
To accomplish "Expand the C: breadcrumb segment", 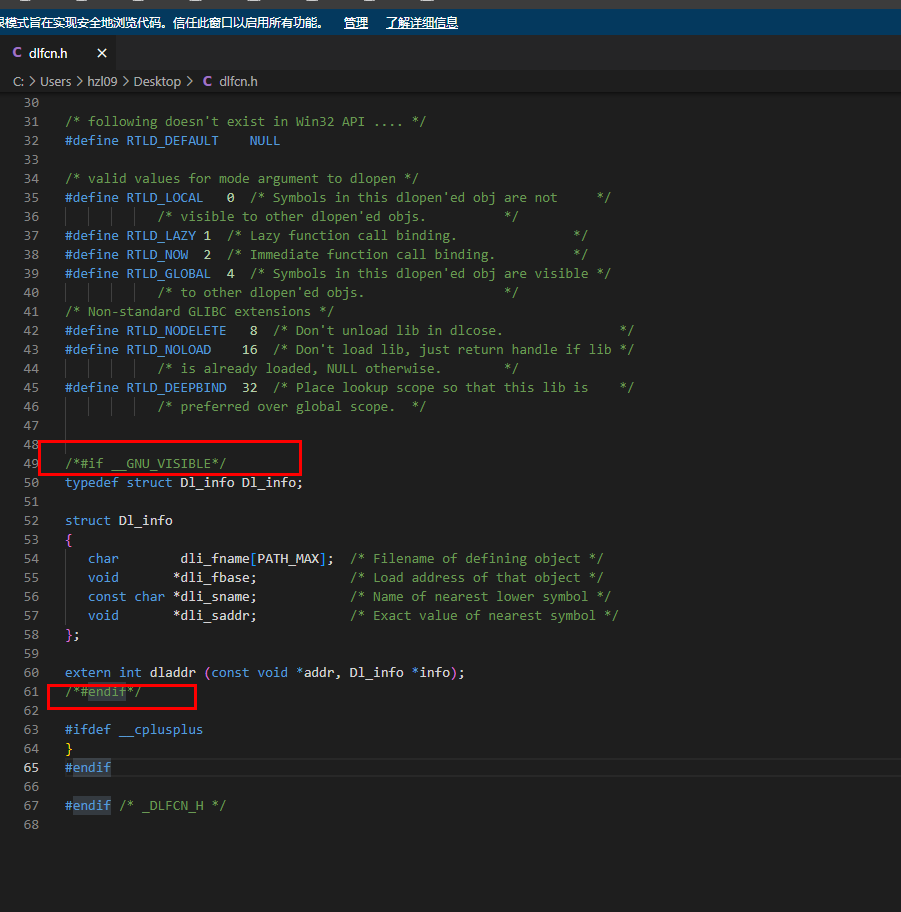I will [x=18, y=81].
